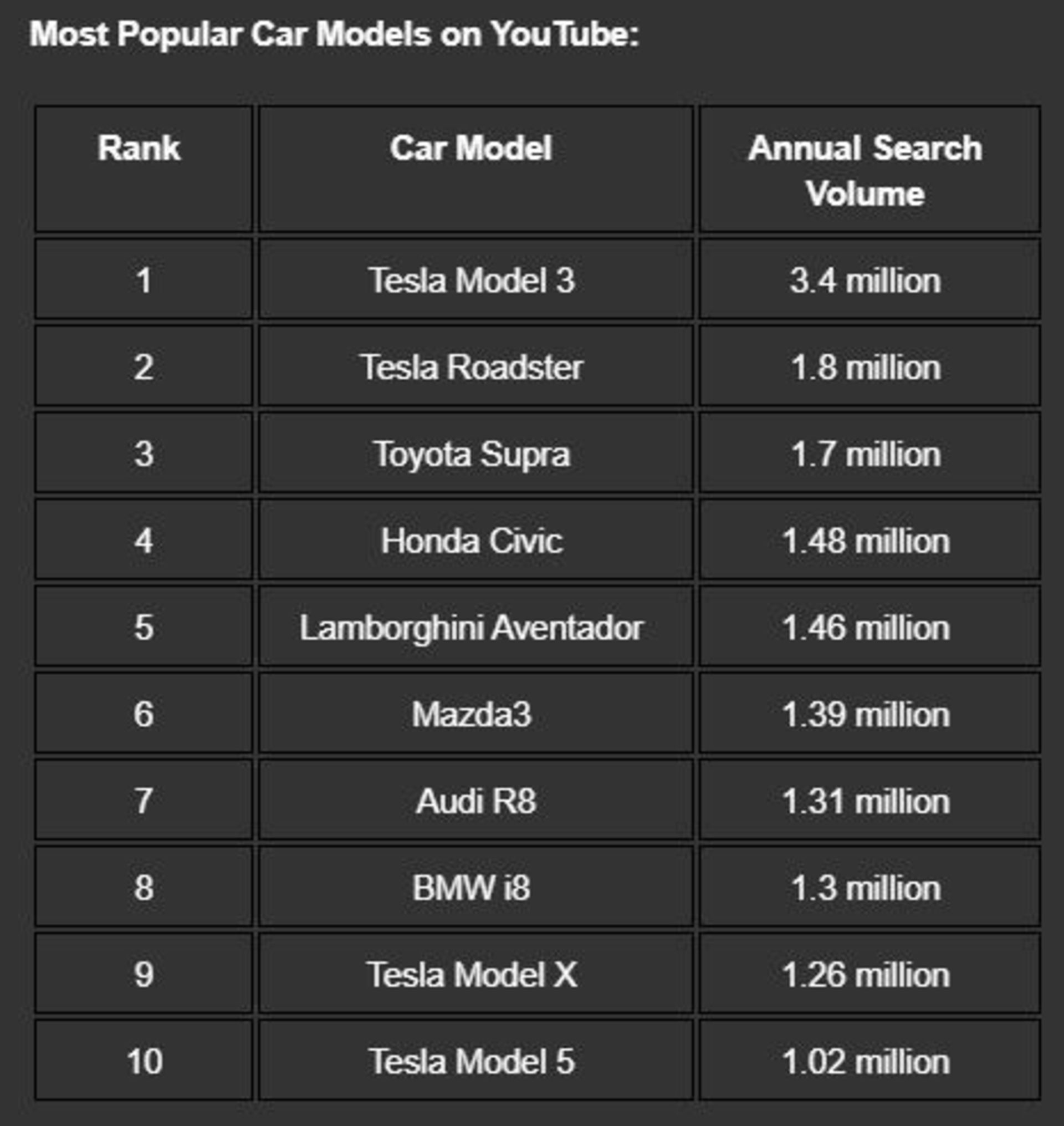
Task: Click the Car Model column header
Action: [471, 149]
